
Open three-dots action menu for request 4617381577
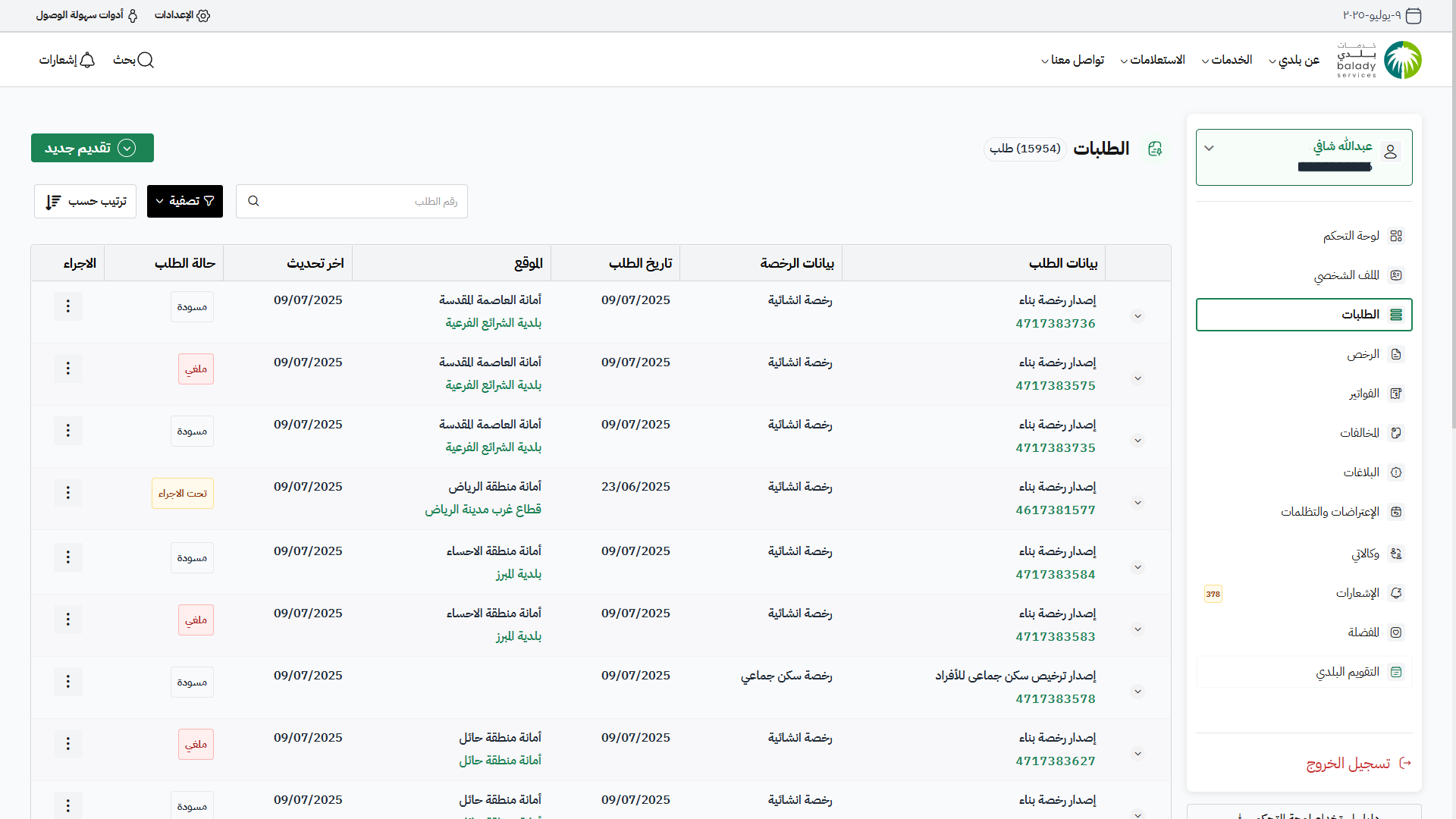pos(68,493)
